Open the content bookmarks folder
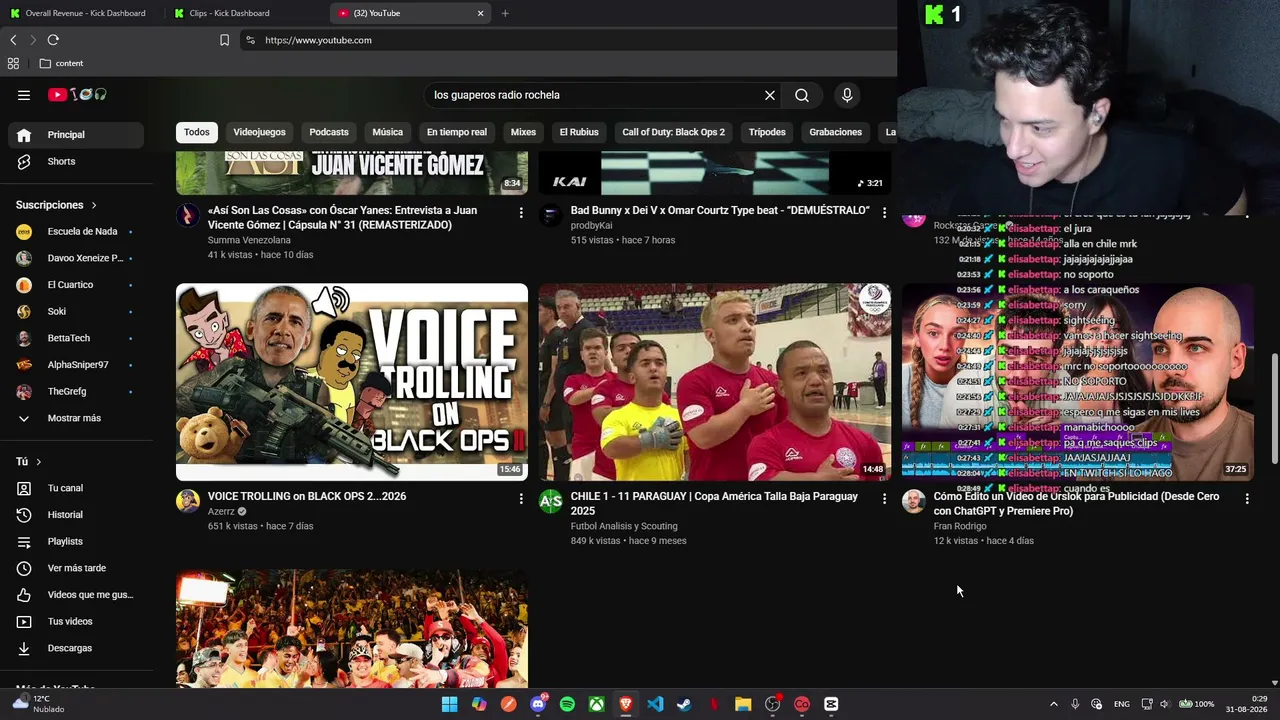The height and width of the screenshot is (720, 1280). click(x=61, y=63)
